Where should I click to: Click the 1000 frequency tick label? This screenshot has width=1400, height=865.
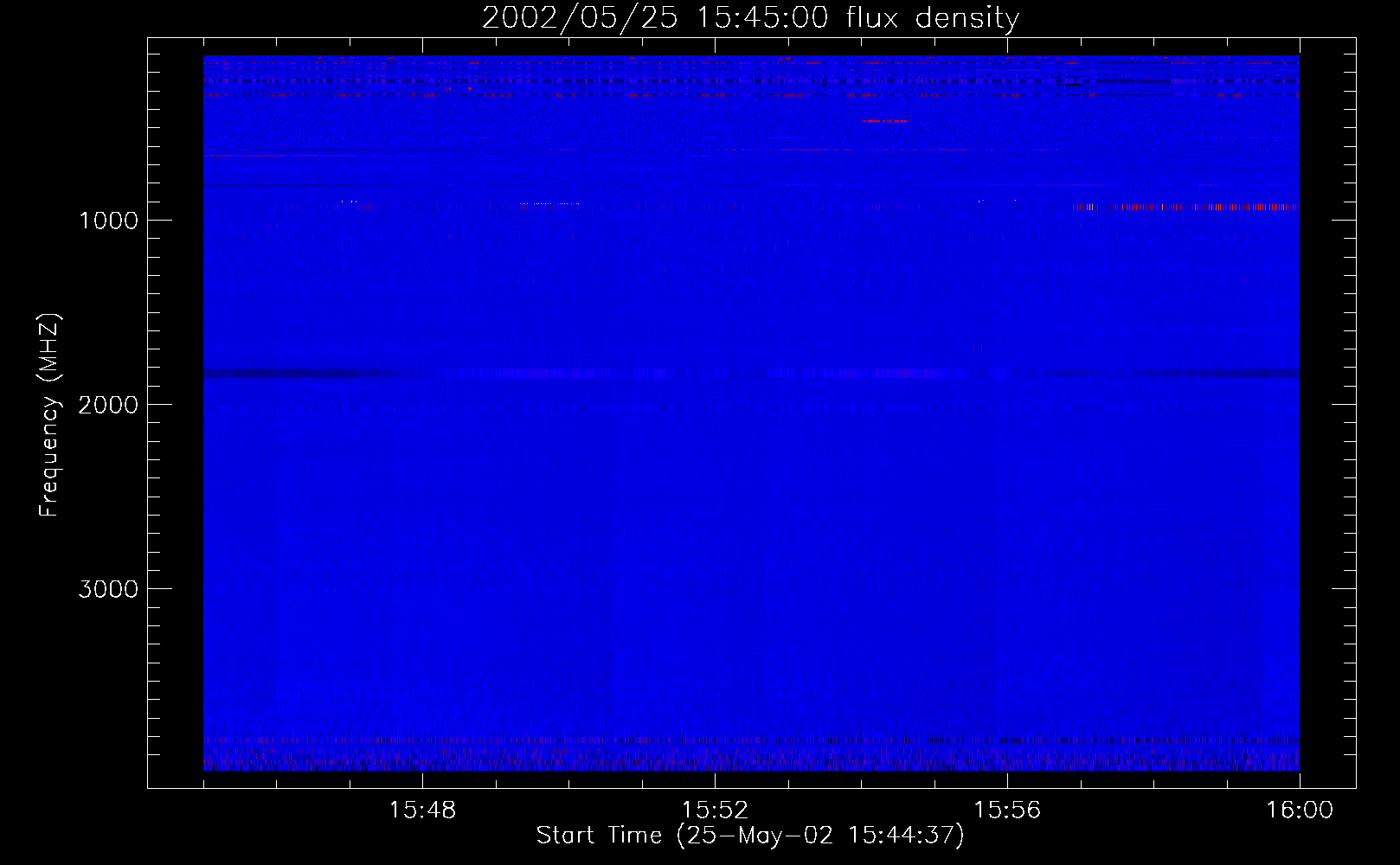[x=108, y=221]
